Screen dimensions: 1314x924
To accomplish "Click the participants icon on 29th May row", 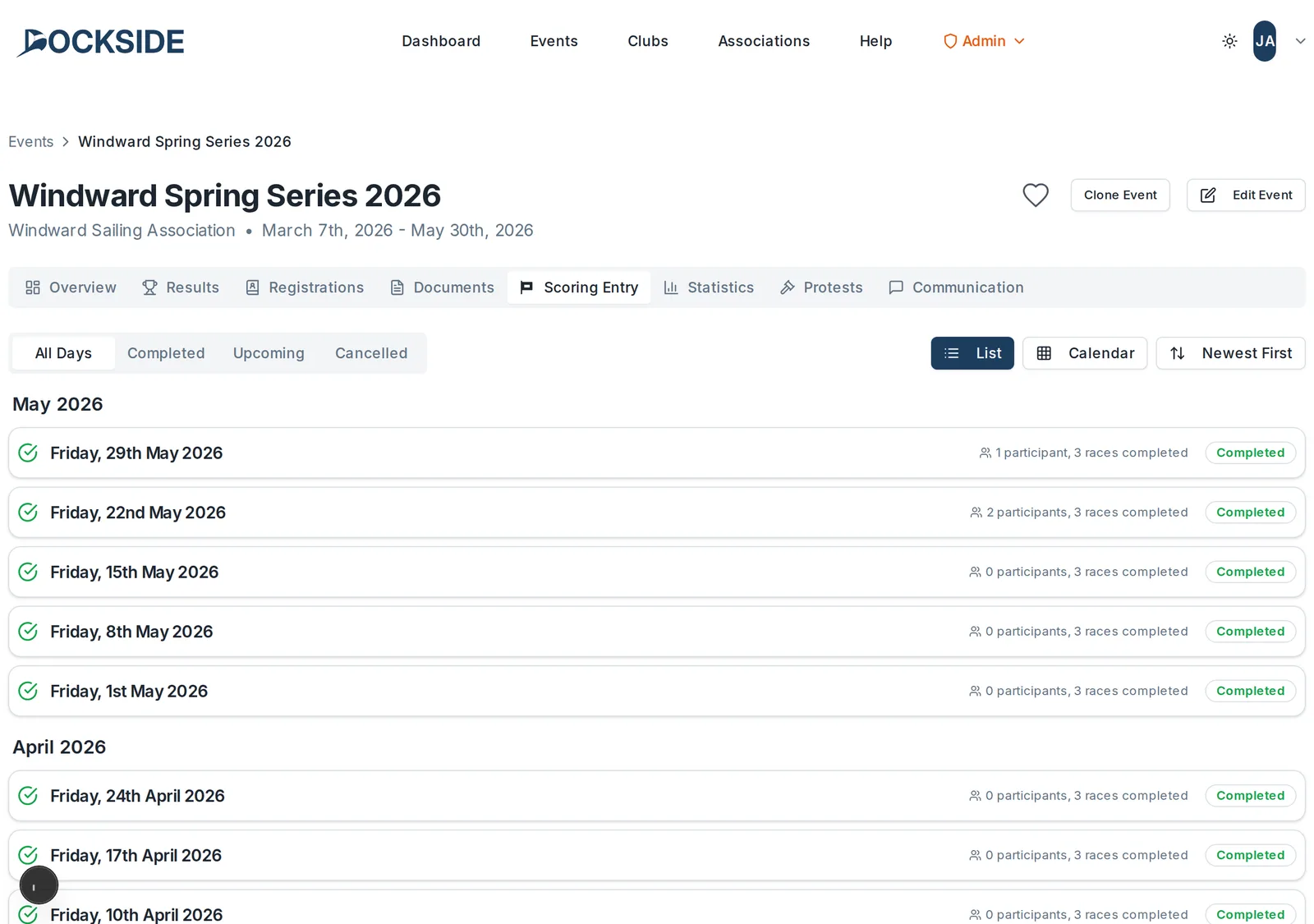I will pyautogui.click(x=985, y=453).
